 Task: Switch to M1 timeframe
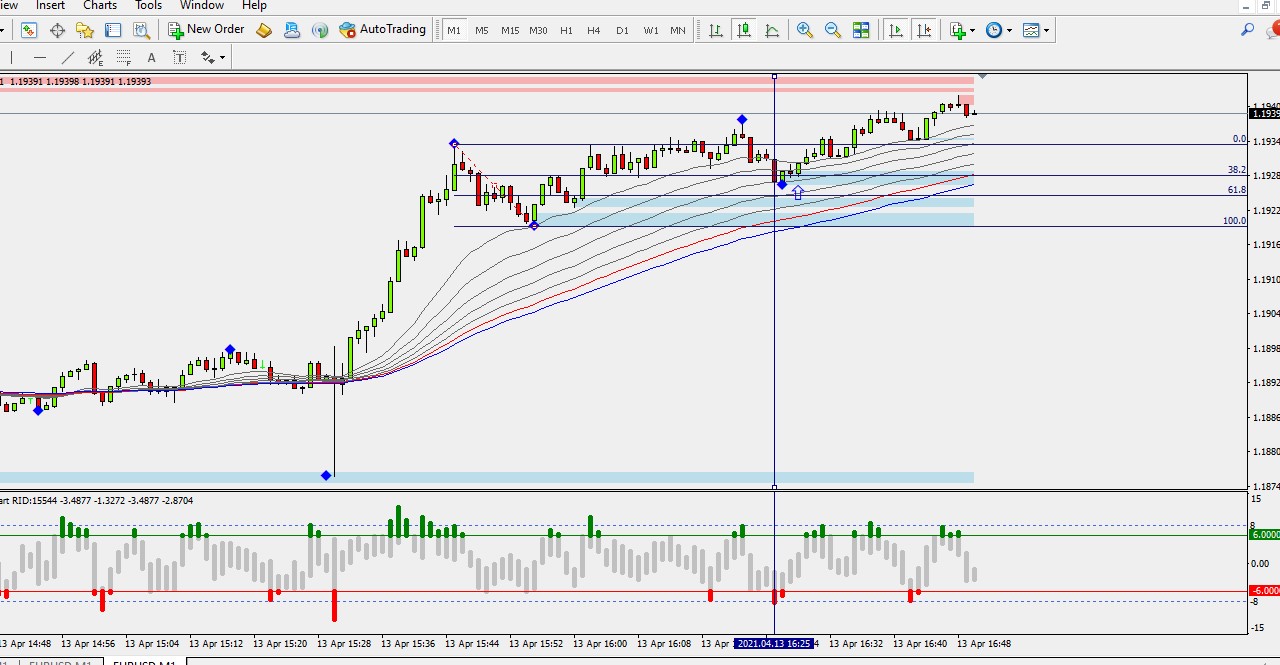point(454,30)
